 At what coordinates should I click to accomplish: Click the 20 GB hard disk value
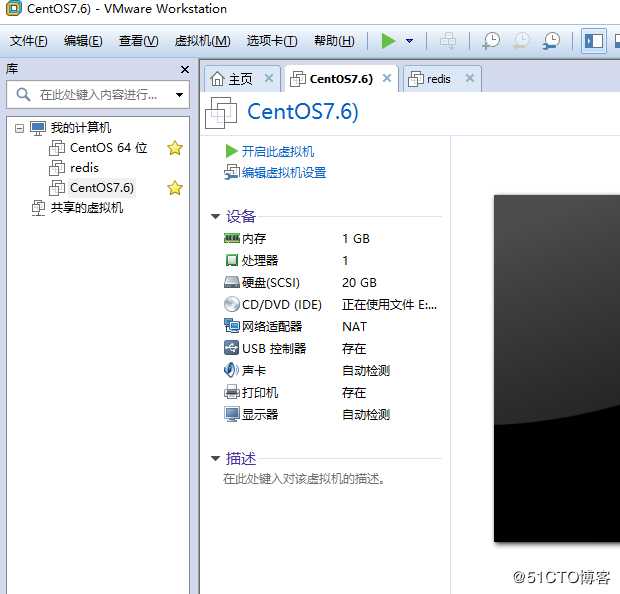[x=359, y=282]
